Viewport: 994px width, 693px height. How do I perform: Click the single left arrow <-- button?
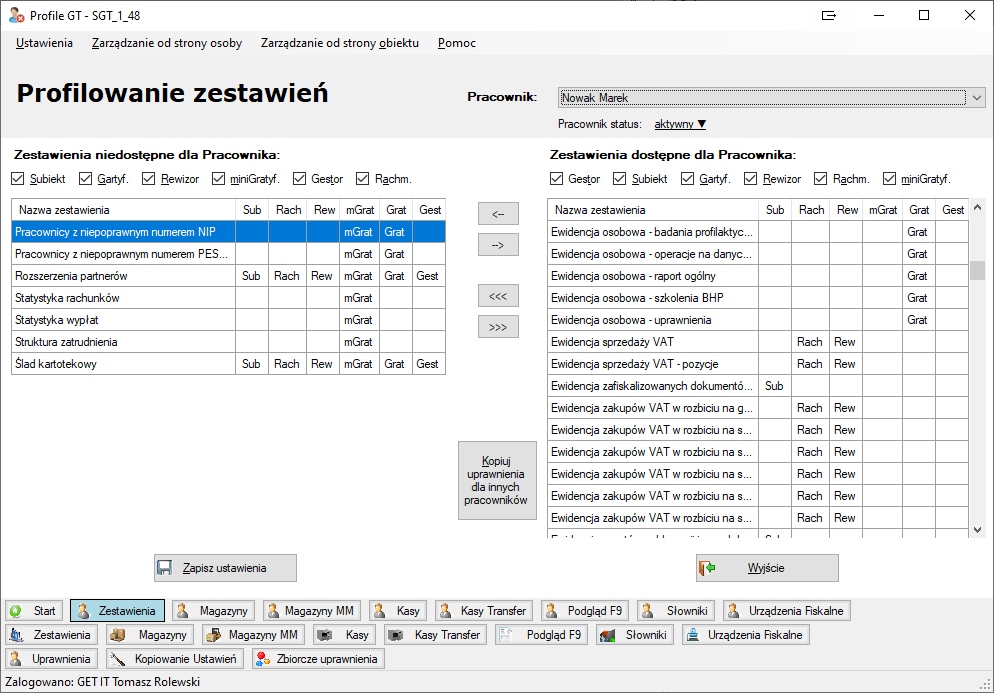(498, 214)
